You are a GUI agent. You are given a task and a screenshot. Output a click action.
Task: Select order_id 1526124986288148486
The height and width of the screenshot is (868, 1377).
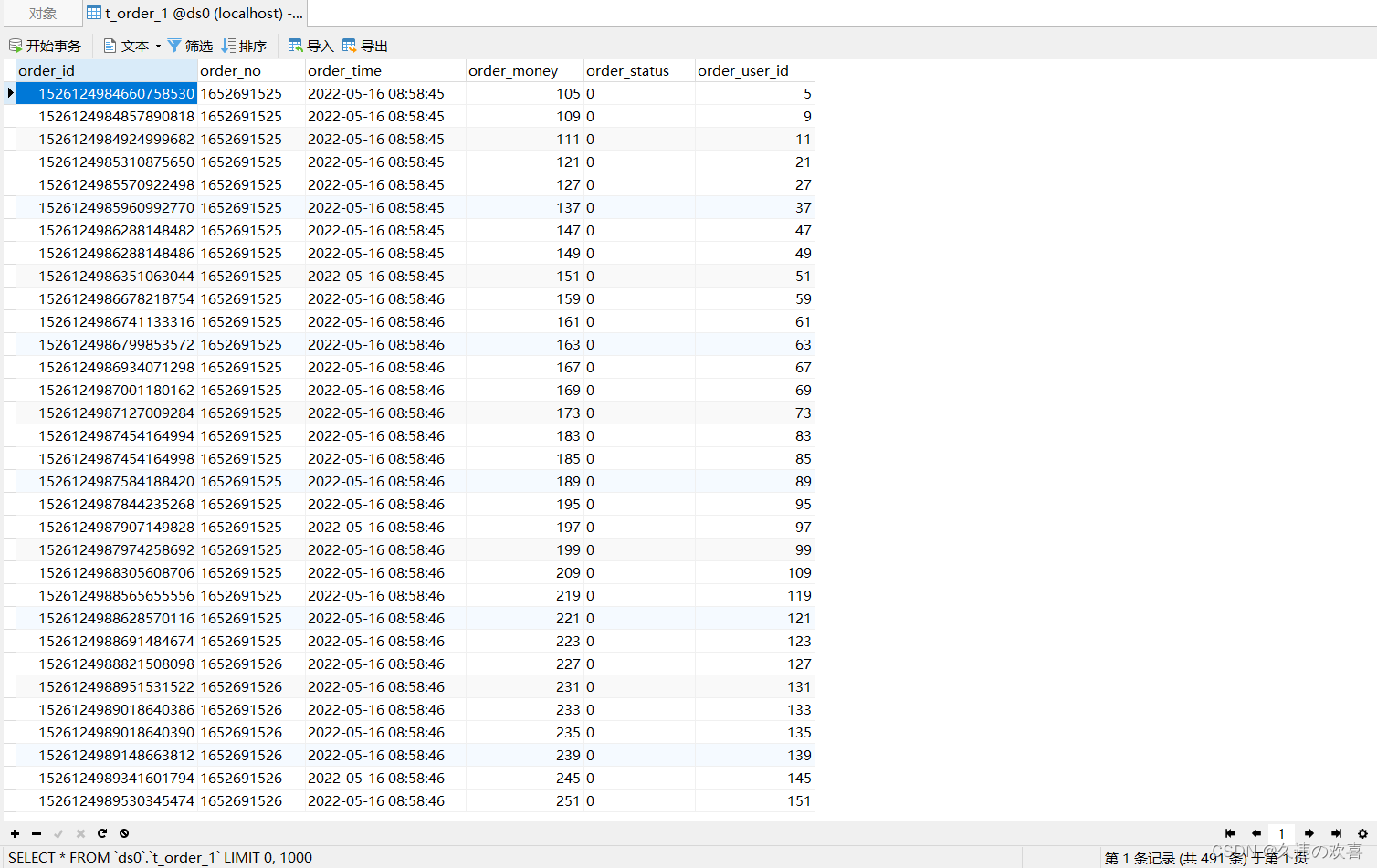point(107,253)
